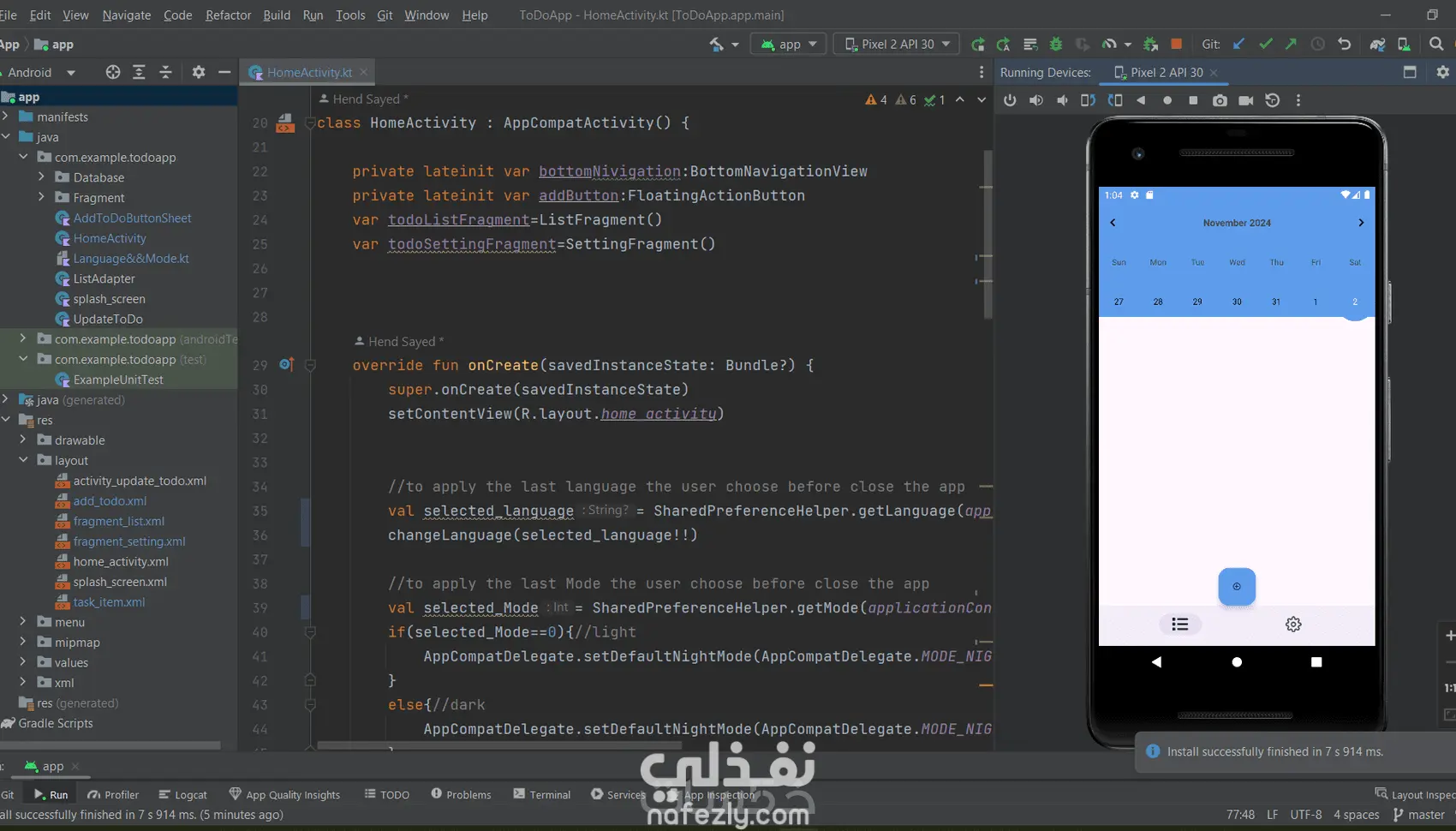Expand the mipmap folder
Viewport: 1456px width, 831px height.
click(23, 642)
